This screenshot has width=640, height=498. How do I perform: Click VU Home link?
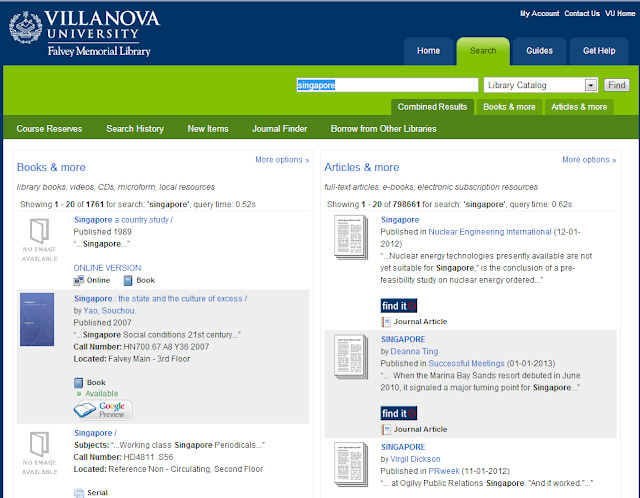click(620, 13)
